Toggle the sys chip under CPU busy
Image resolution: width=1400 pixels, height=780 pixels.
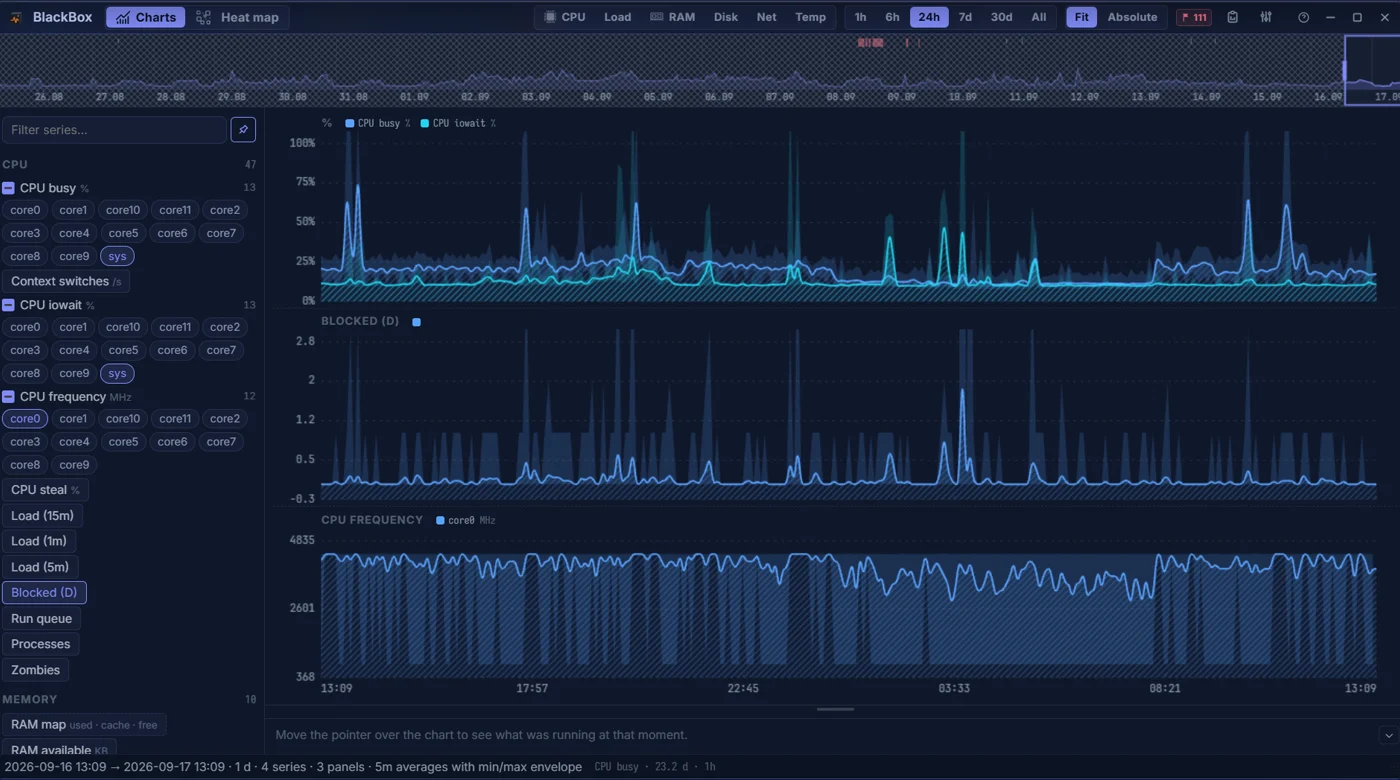point(117,257)
